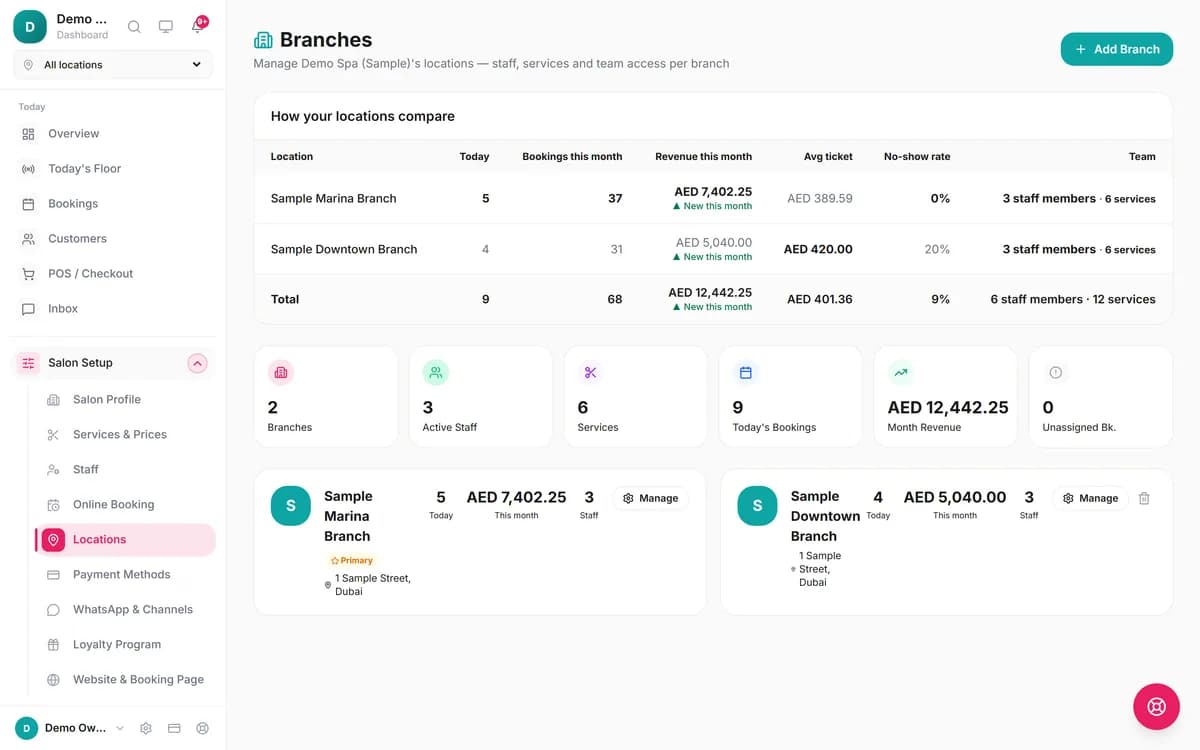Click AED 12,442.25 Month Revenue stat card
The width and height of the screenshot is (1200, 750).
click(945, 397)
